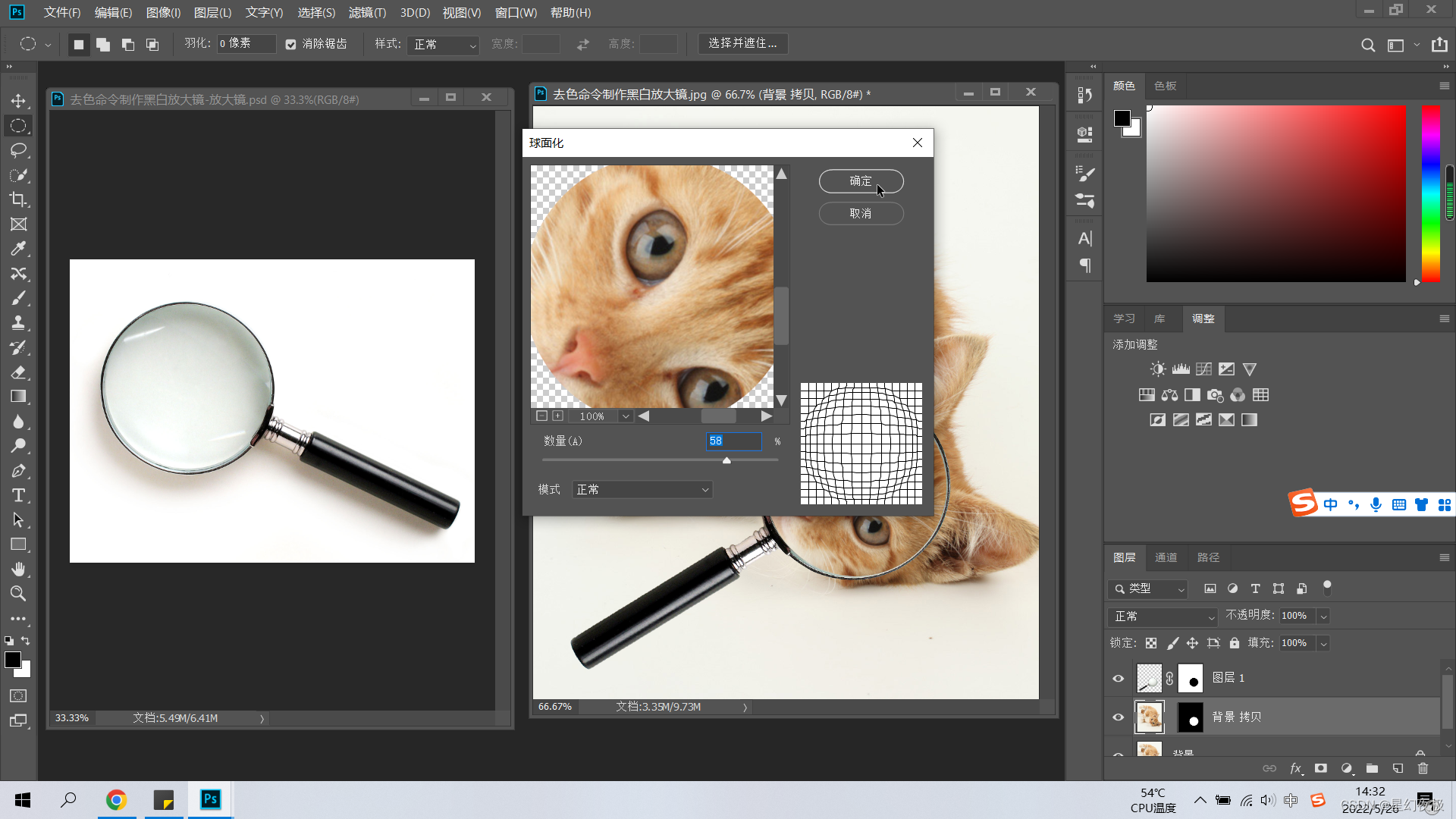Image resolution: width=1456 pixels, height=819 pixels.
Task: Click the Cancel button in Spherize dialog
Action: coord(861,214)
